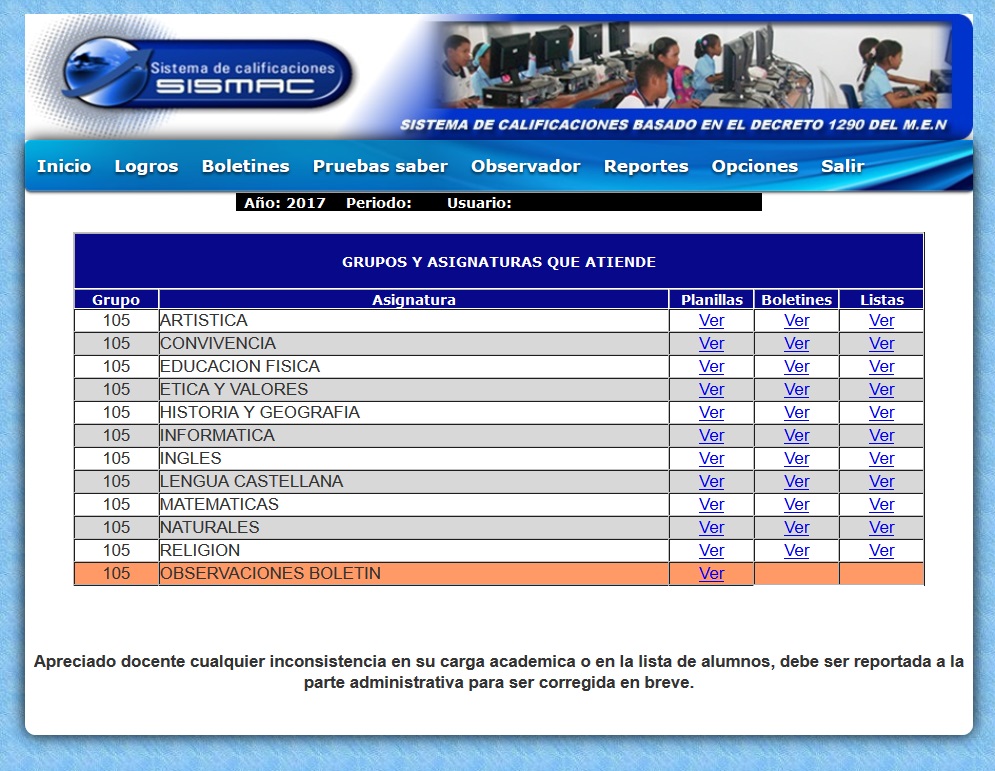Open Planillas for ETICA Y VALORES

711,390
